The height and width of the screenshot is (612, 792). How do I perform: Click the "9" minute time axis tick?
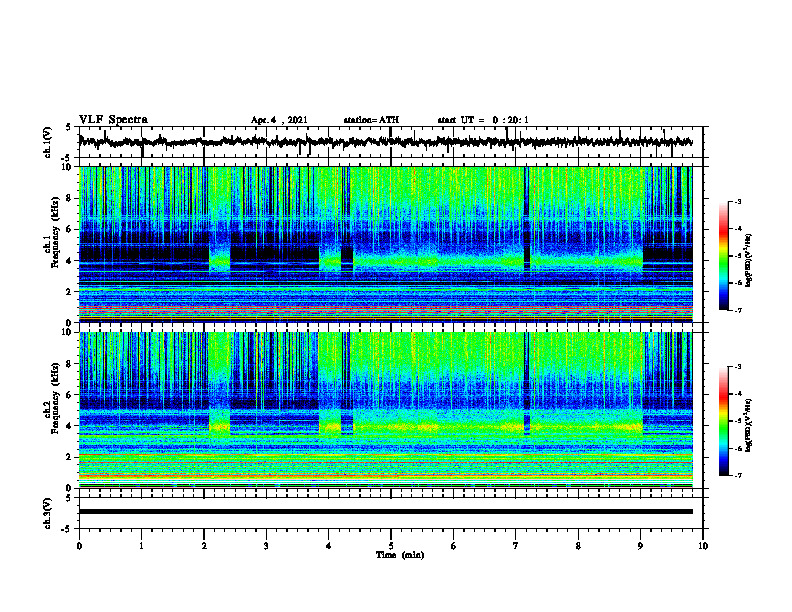click(x=640, y=546)
